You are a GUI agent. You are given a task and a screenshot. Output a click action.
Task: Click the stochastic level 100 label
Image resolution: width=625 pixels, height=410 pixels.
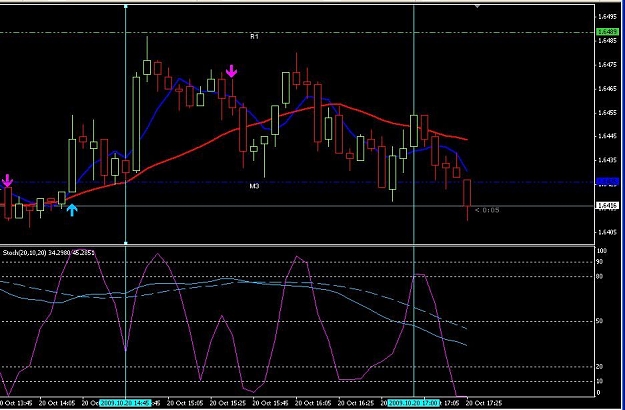[x=601, y=251]
